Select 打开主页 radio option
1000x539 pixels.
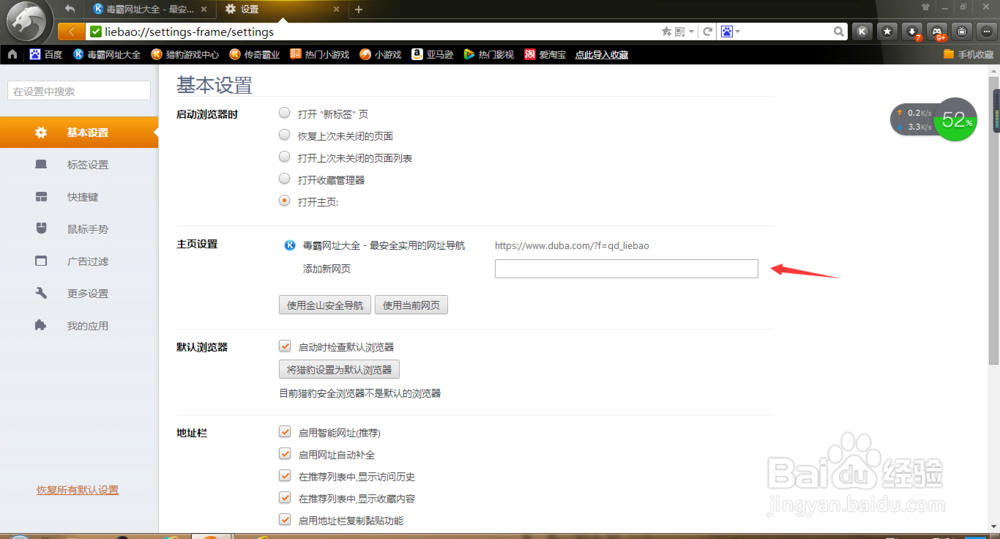click(284, 201)
